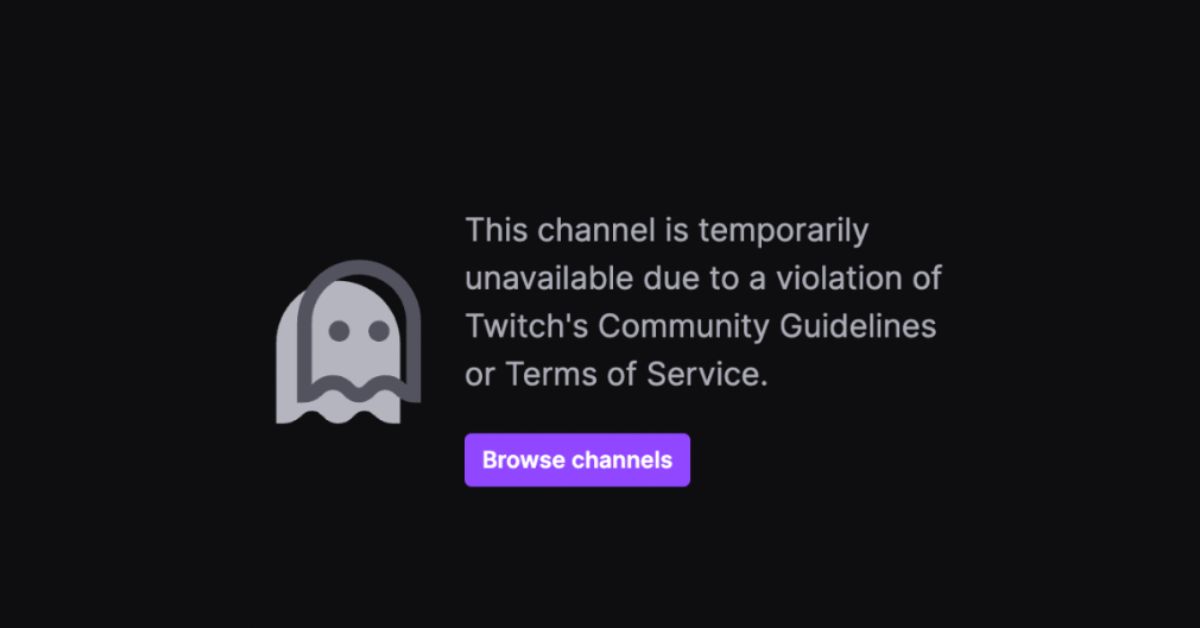Click "This channel is temporarily" text line
Image resolution: width=1200 pixels, height=628 pixels.
[667, 231]
